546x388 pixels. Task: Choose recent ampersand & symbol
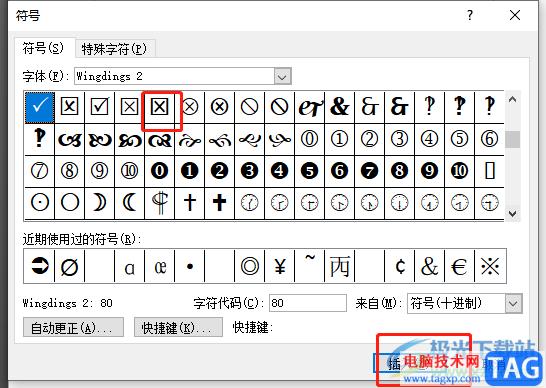click(x=429, y=266)
